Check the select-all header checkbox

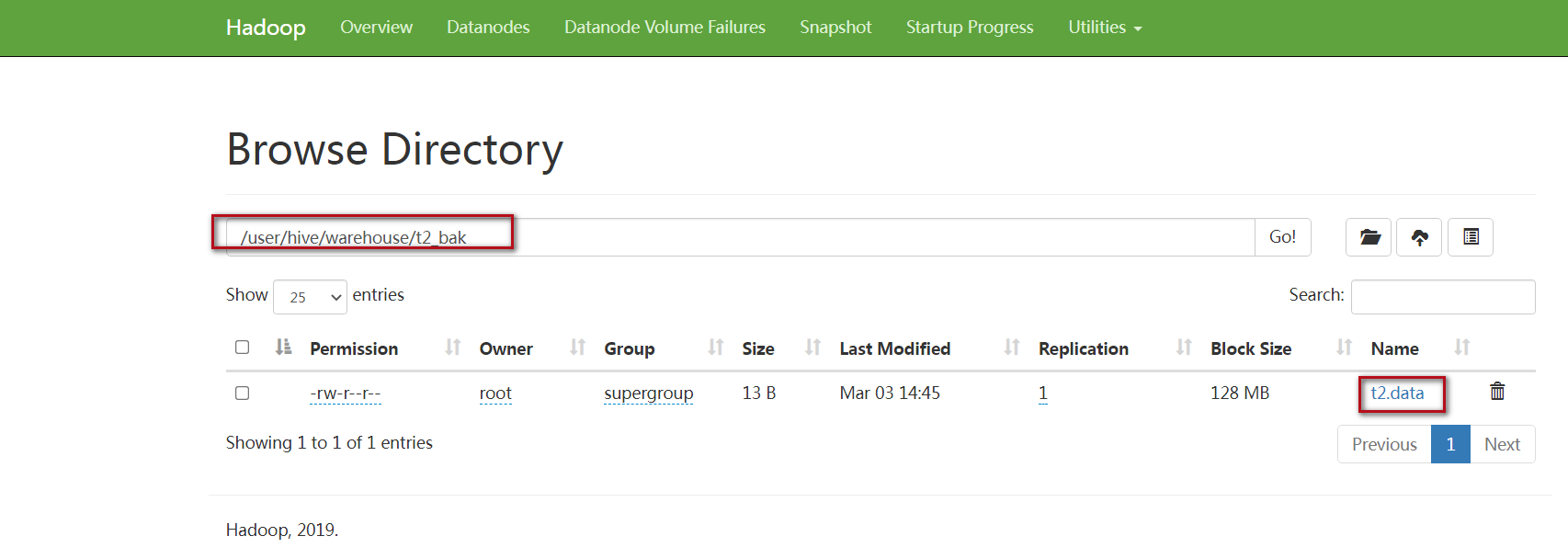(x=243, y=348)
